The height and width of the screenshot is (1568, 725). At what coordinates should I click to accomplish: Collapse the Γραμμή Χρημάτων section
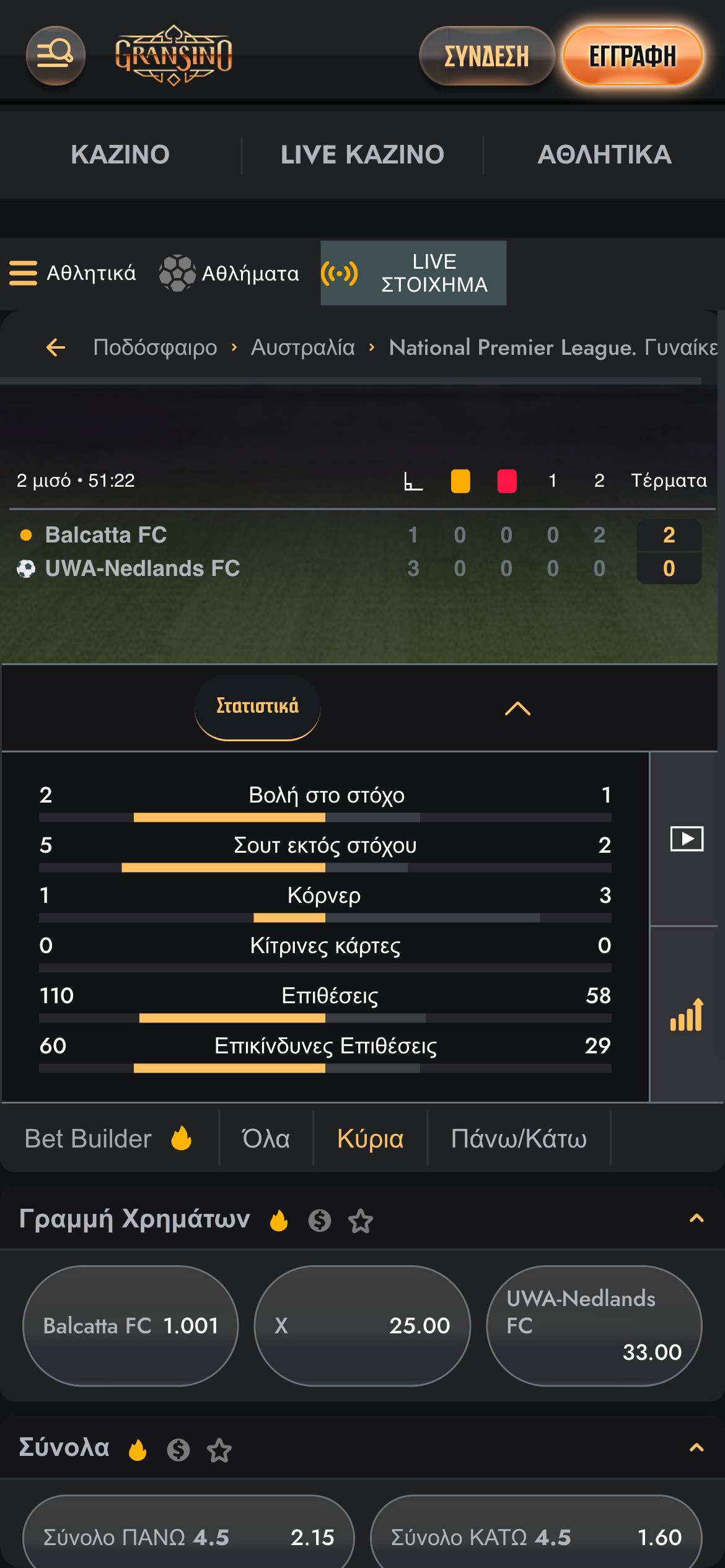pyautogui.click(x=696, y=1219)
